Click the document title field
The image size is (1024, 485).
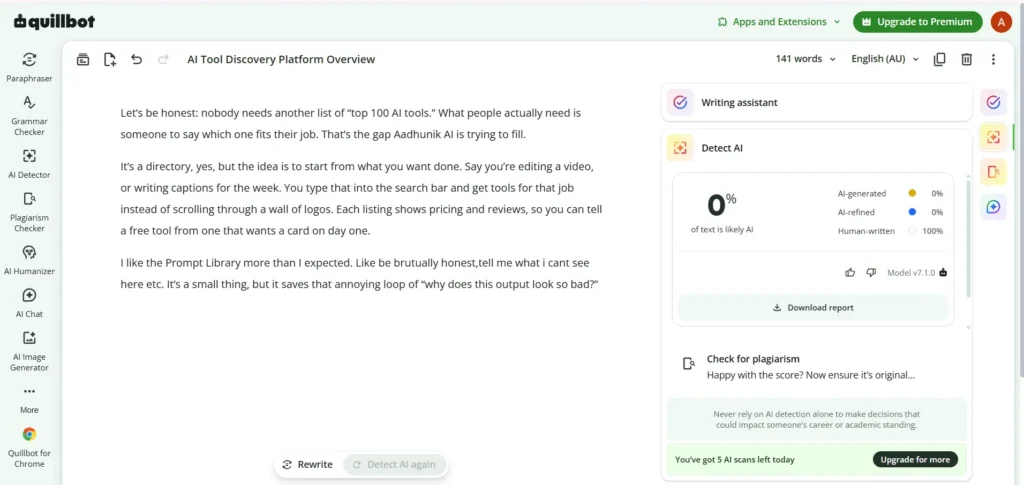click(x=281, y=59)
